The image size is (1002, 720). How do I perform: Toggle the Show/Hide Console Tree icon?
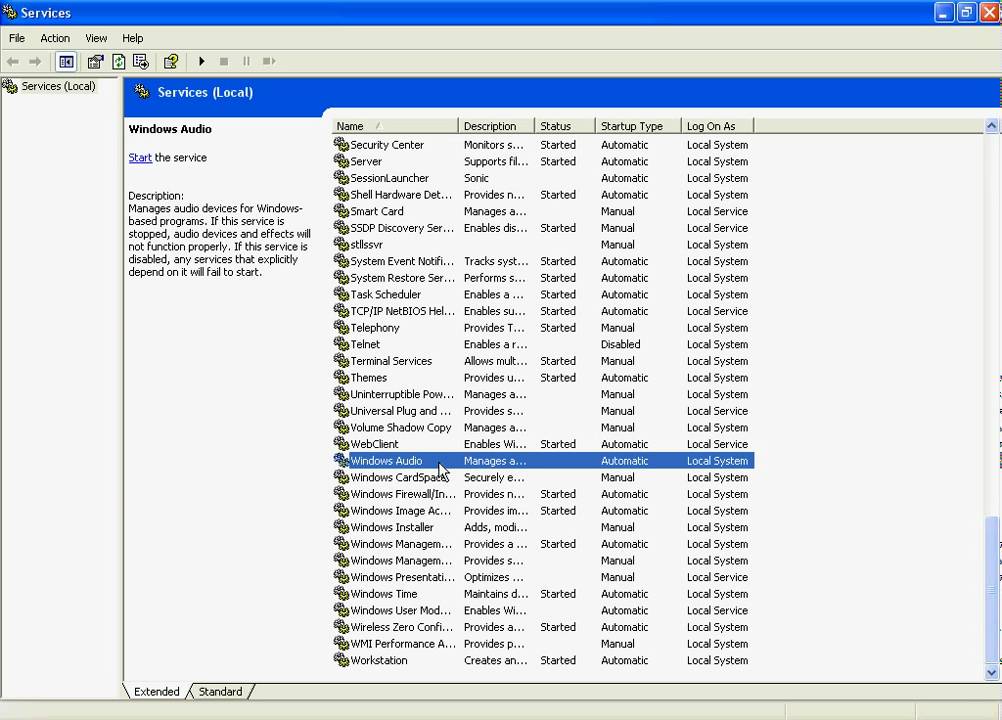point(66,61)
